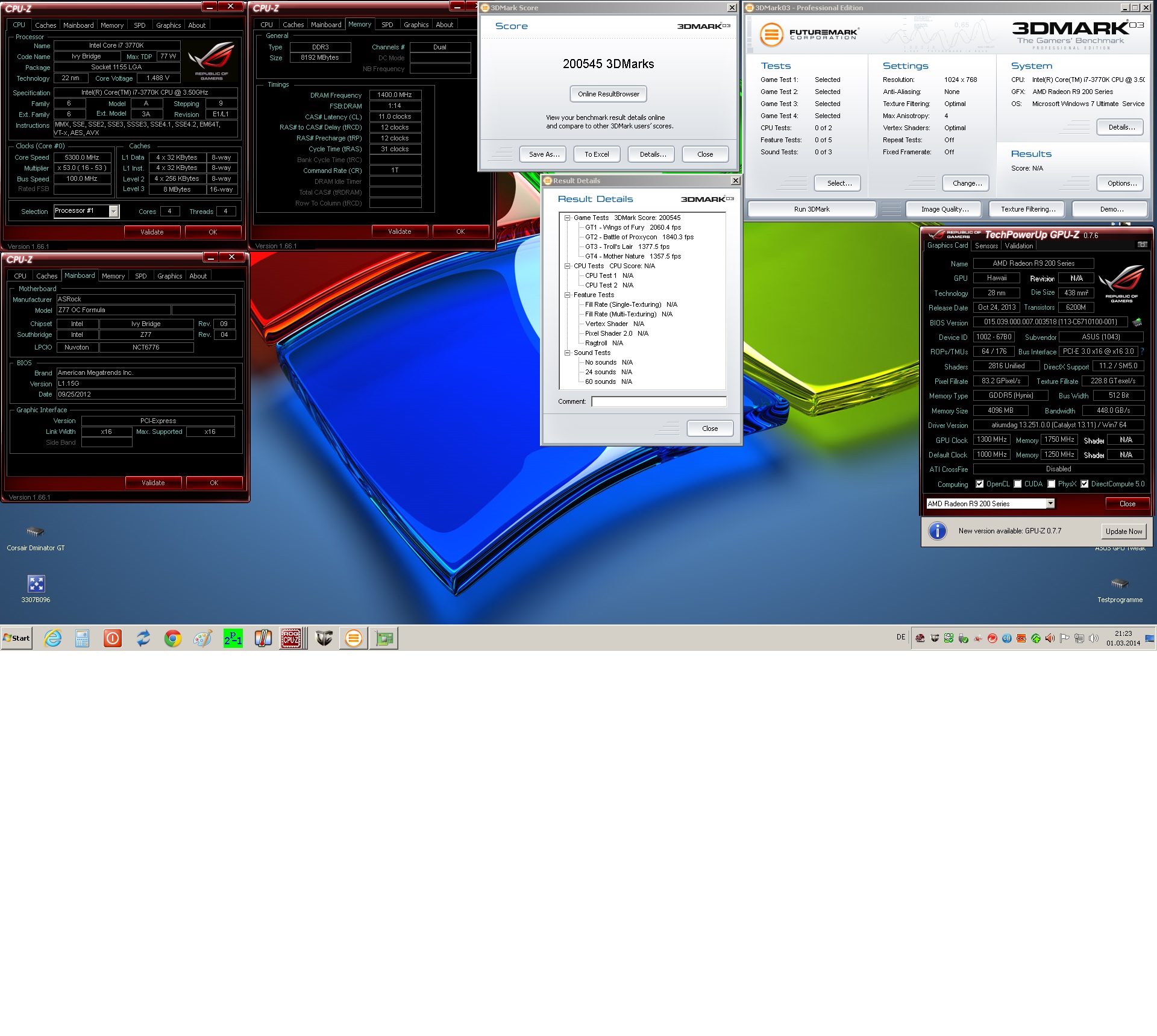Click the Trend Micro red swirl tray icon
The image size is (1157, 1036).
pyautogui.click(x=992, y=638)
